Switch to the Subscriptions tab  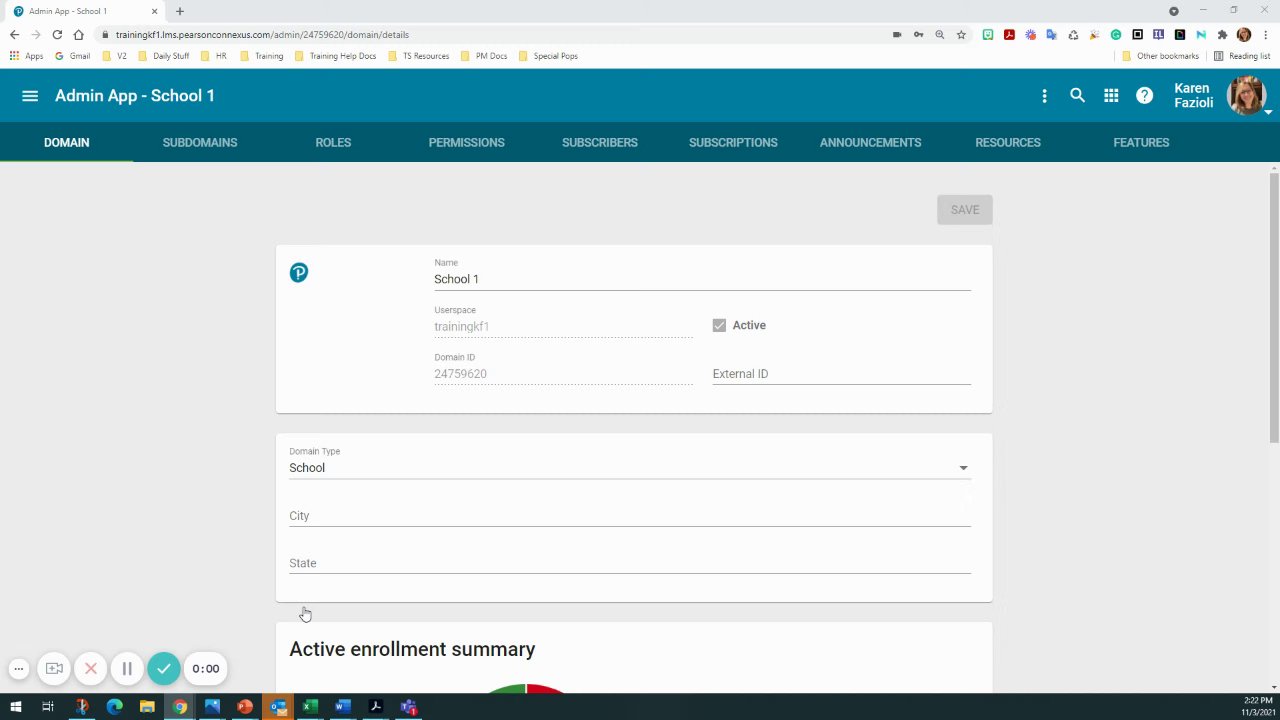click(733, 142)
